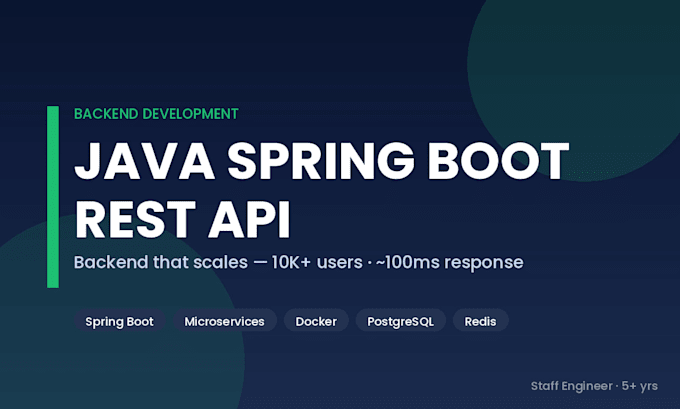Click the 'Backend that scales' subtitle line
Screen dimensions: 680x409
298,262
